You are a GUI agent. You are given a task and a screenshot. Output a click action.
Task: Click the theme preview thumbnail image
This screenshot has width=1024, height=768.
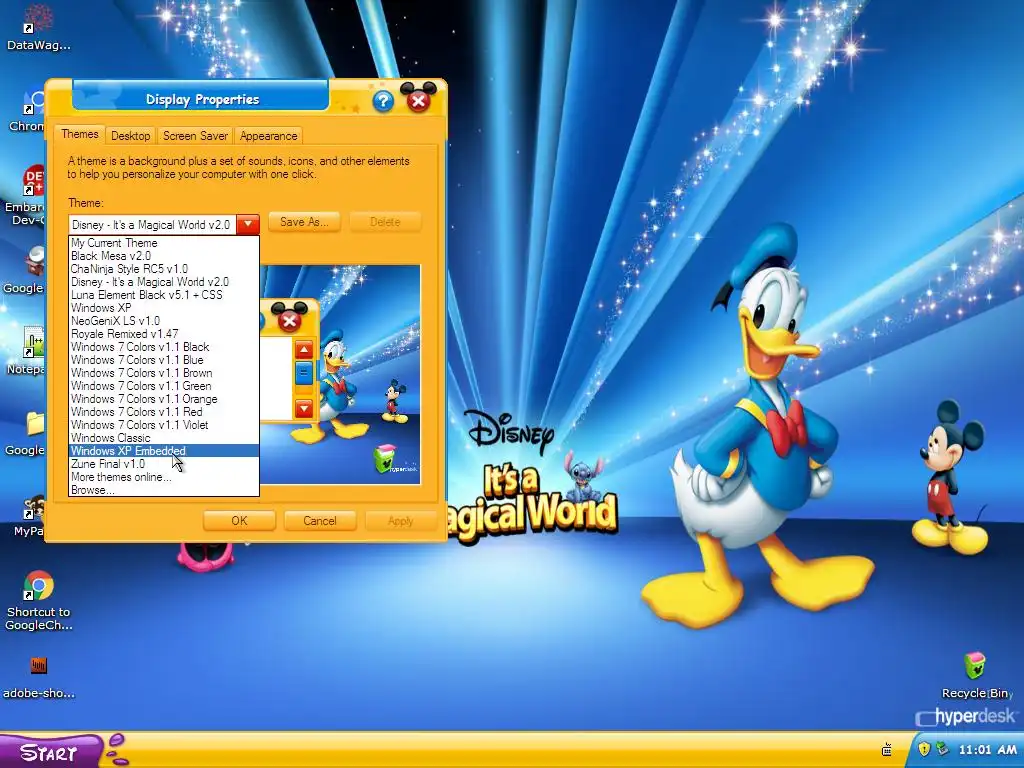[x=340, y=374]
